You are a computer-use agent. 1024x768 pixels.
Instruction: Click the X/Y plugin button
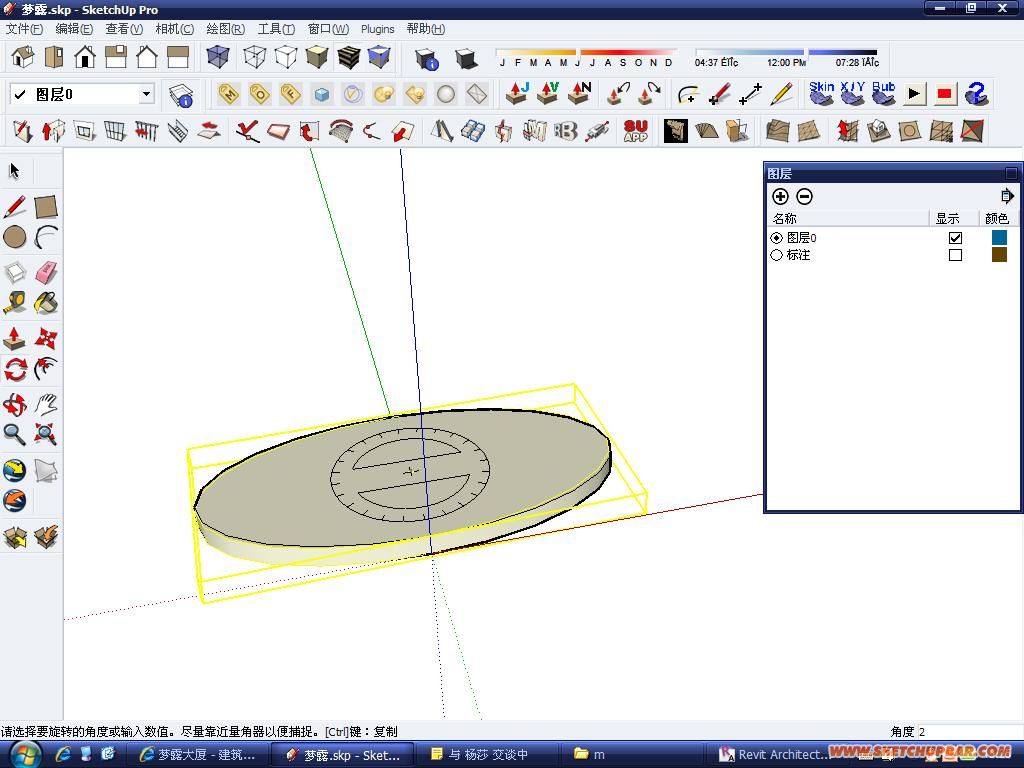click(853, 94)
